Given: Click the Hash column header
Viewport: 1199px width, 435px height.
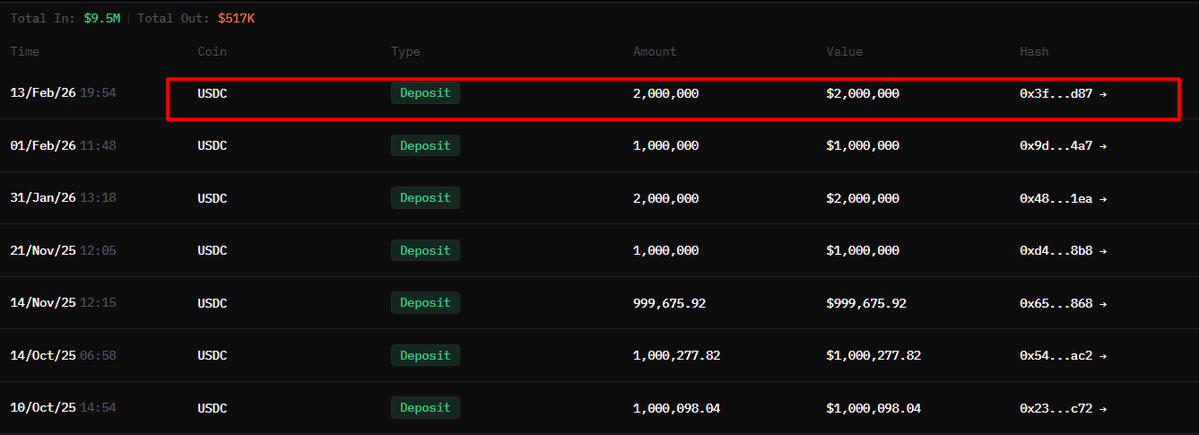Looking at the screenshot, I should (1034, 51).
